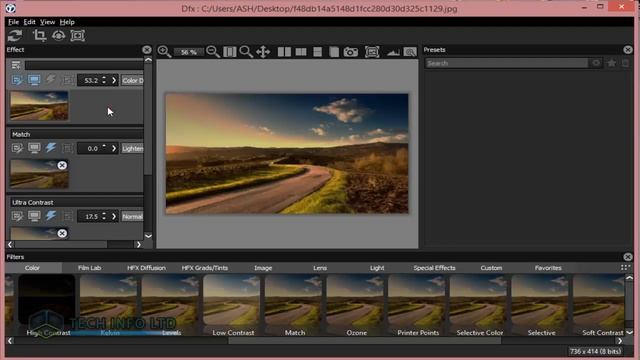
Task: Adjust the 17.5 opacity stepper
Action: click(104, 216)
